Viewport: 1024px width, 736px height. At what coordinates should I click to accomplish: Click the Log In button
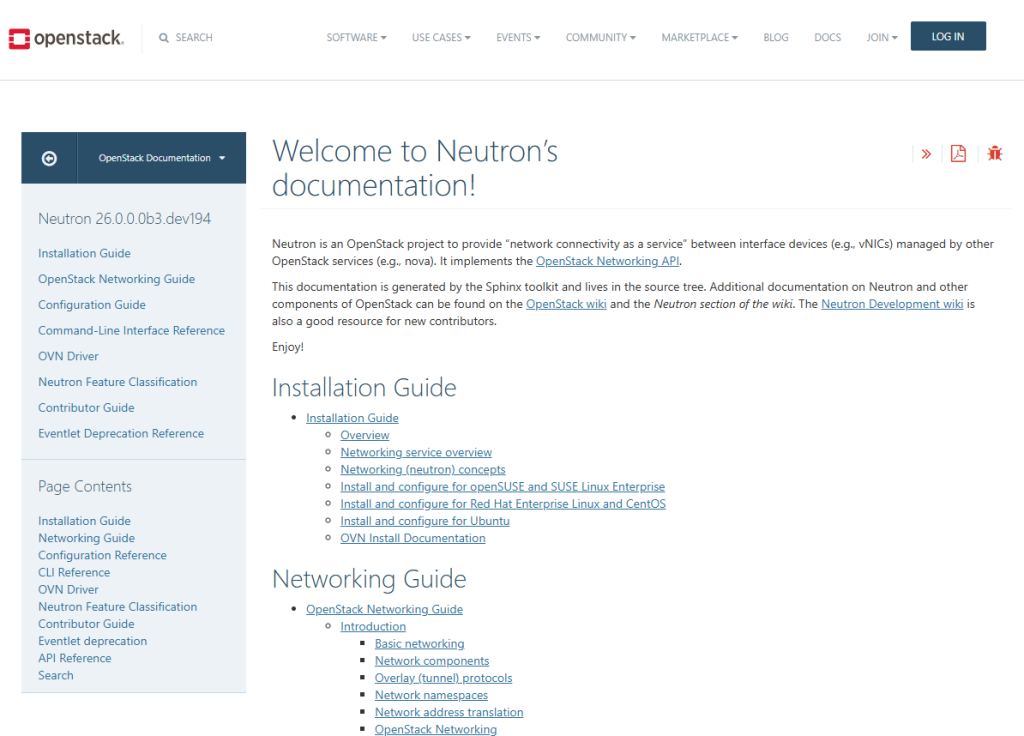pyautogui.click(x=948, y=37)
